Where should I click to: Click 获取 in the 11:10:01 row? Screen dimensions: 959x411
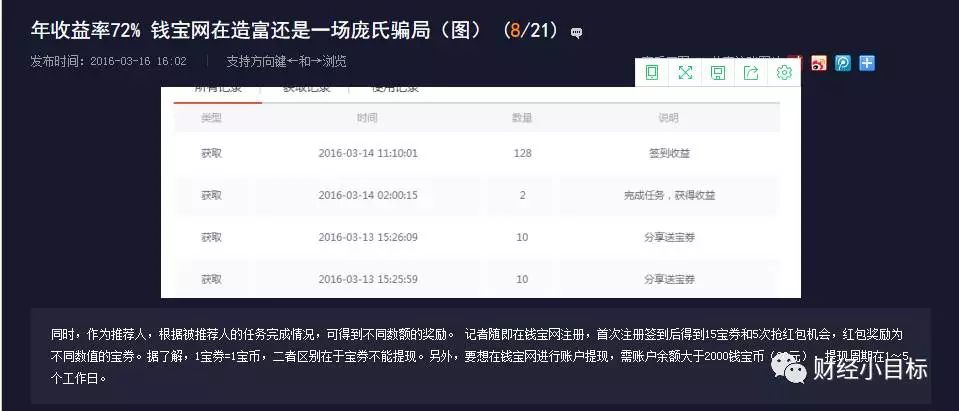tap(211, 153)
